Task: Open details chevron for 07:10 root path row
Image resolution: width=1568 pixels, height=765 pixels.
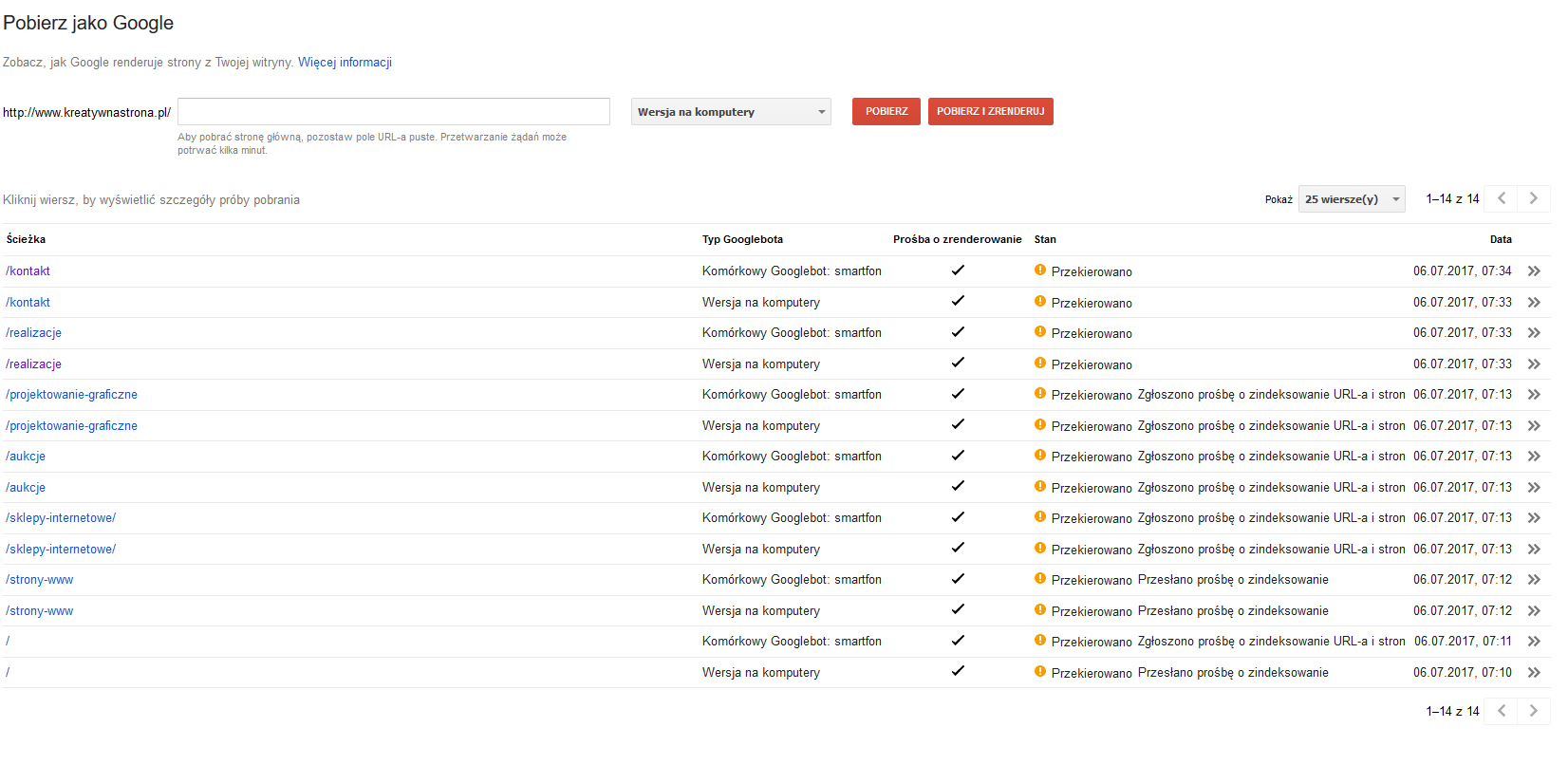Action: pyautogui.click(x=1534, y=673)
